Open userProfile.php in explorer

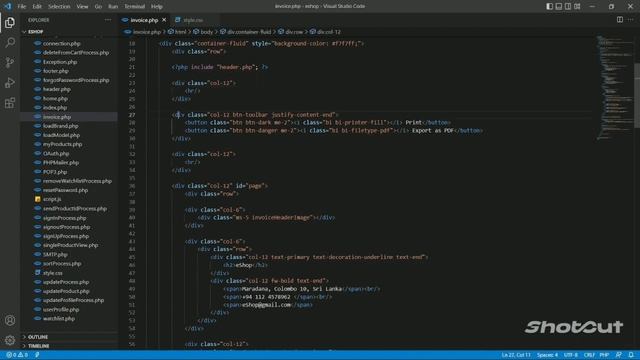click(x=61, y=309)
